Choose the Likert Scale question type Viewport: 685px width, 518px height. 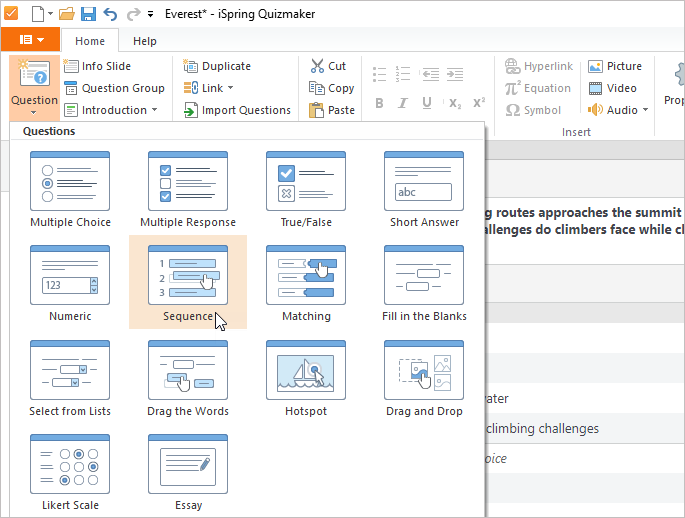click(x=70, y=472)
